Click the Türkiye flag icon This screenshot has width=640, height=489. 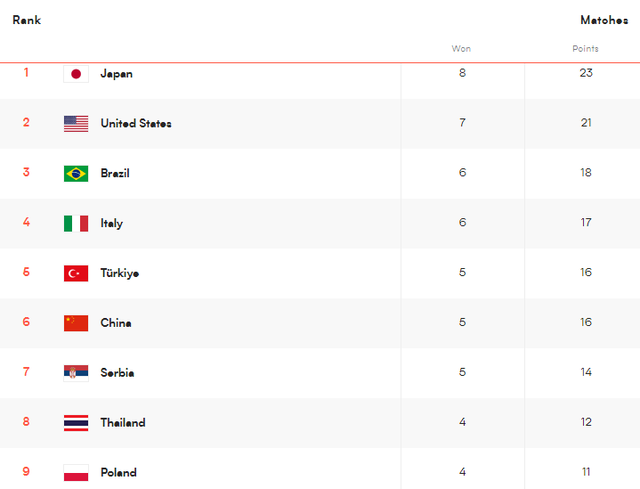[76, 273]
